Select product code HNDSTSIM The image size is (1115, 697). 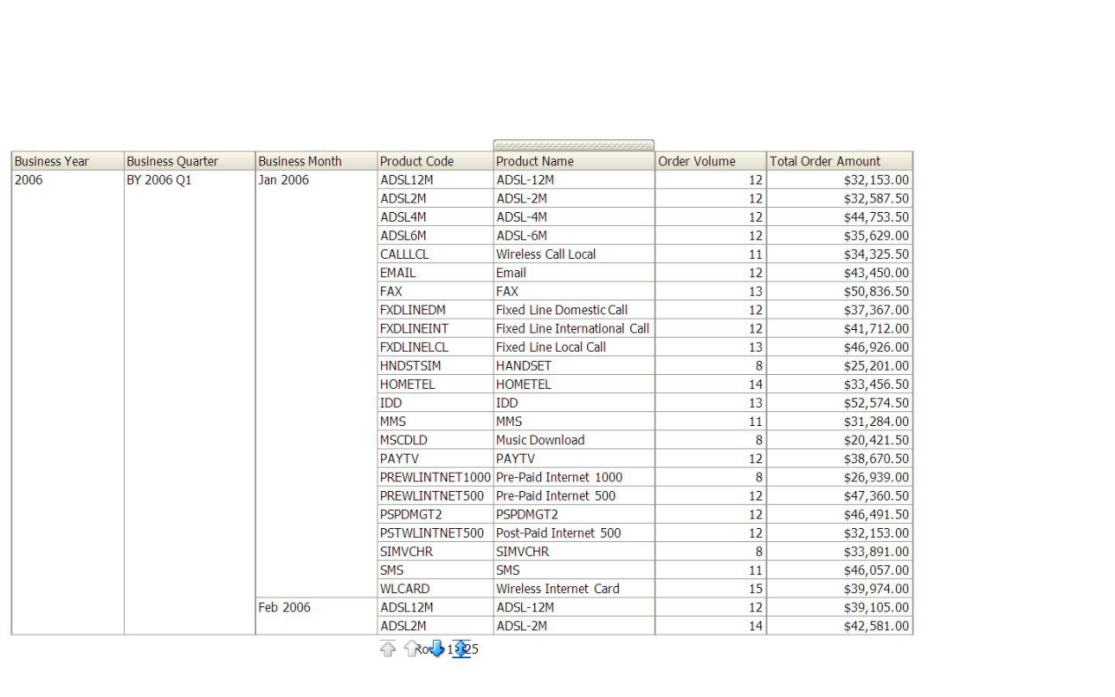[x=410, y=366]
